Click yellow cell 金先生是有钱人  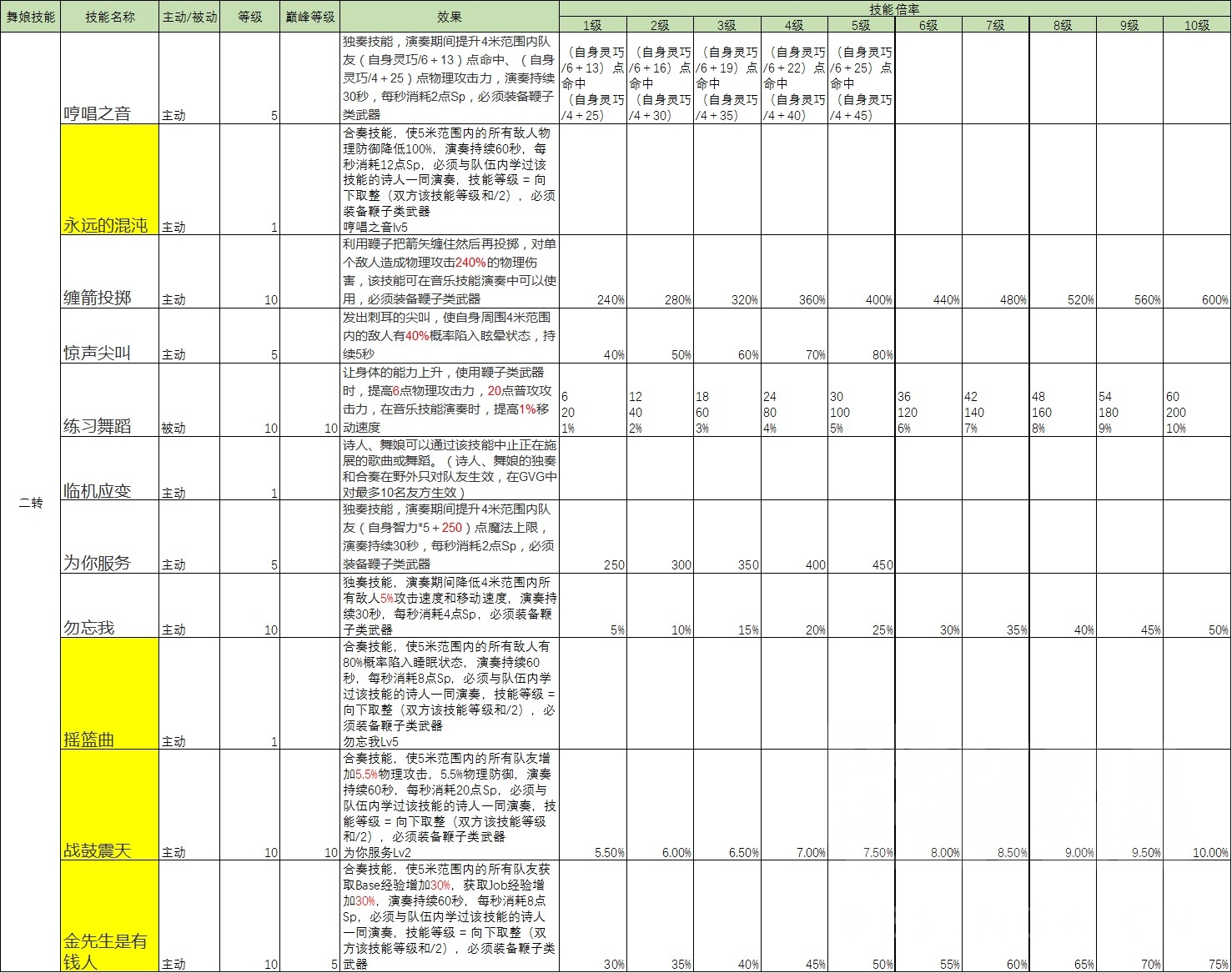(109, 916)
